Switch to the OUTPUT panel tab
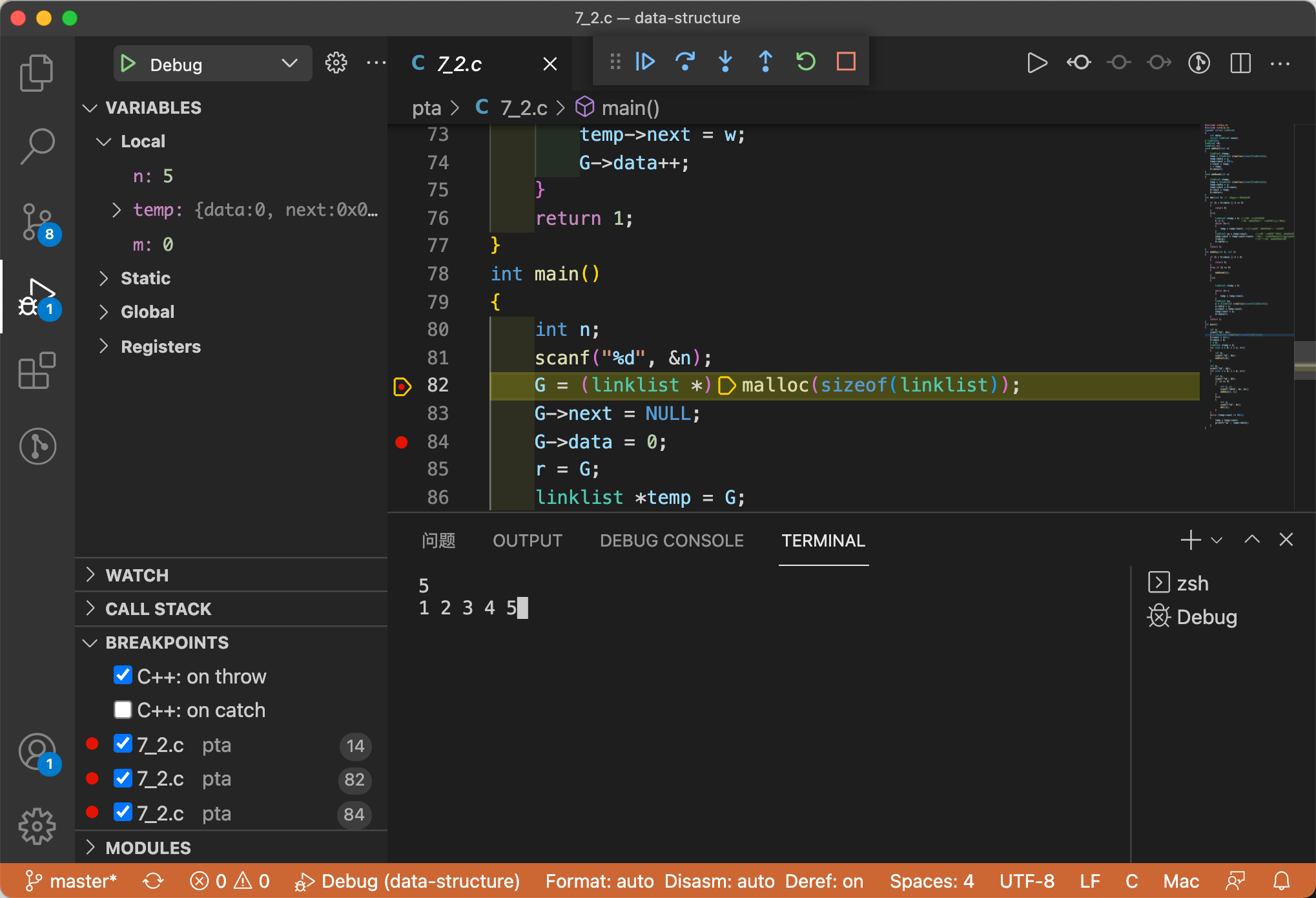 coord(527,541)
